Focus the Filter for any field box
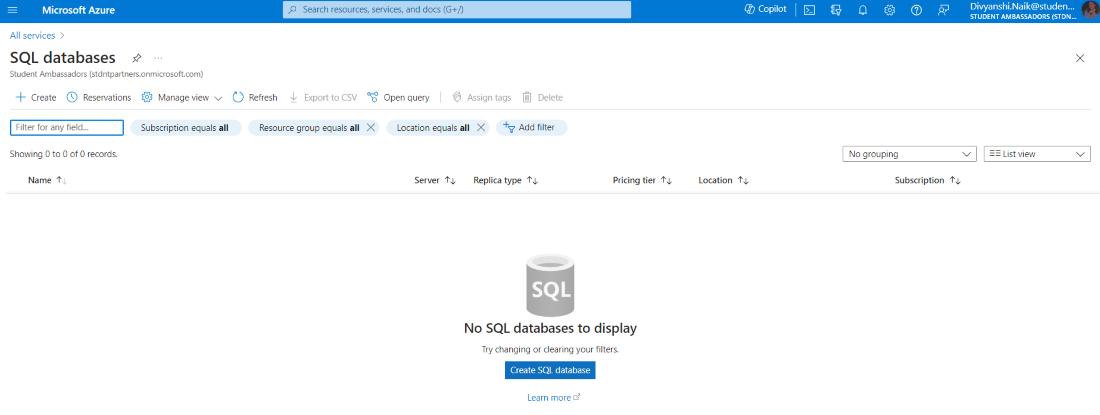The image size is (1100, 415). coord(67,128)
